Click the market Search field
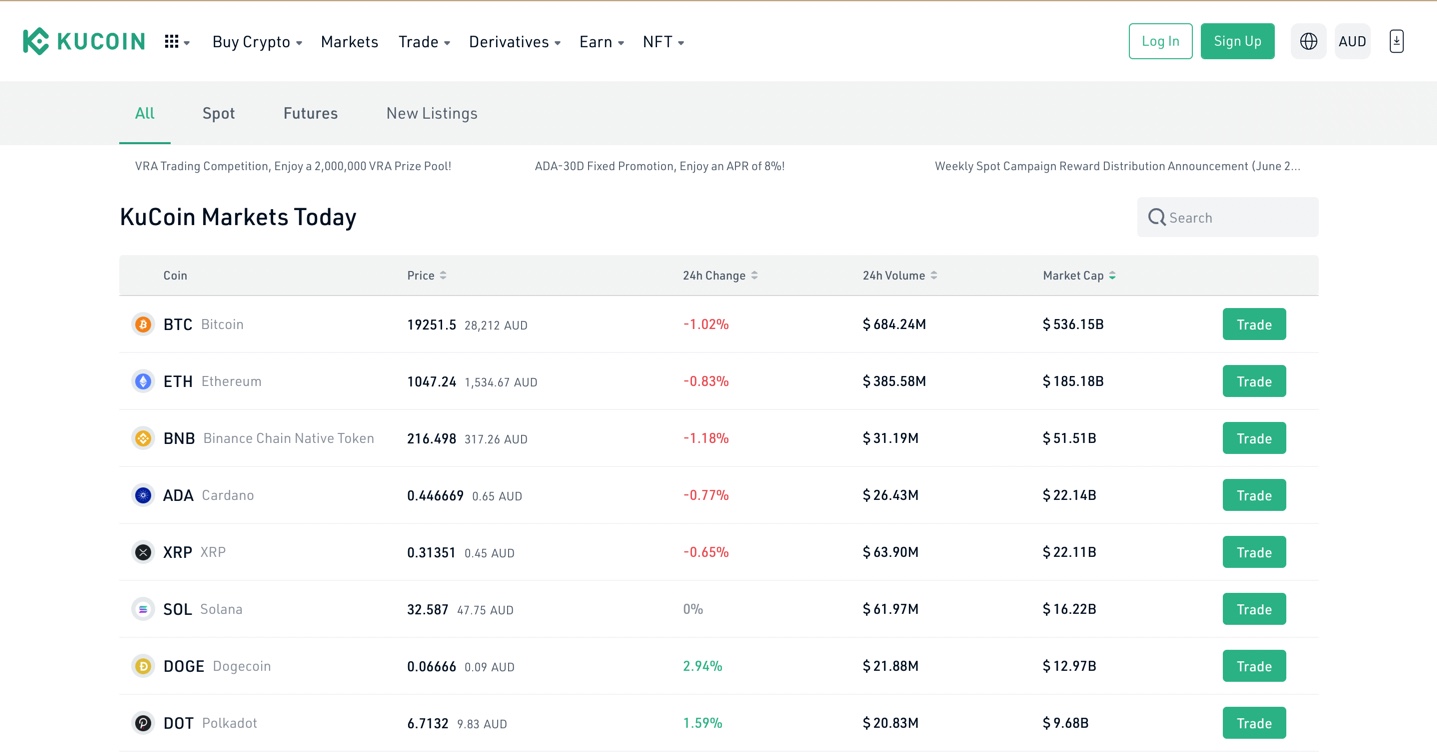Viewport: 1437px width, 754px height. 1238,217
